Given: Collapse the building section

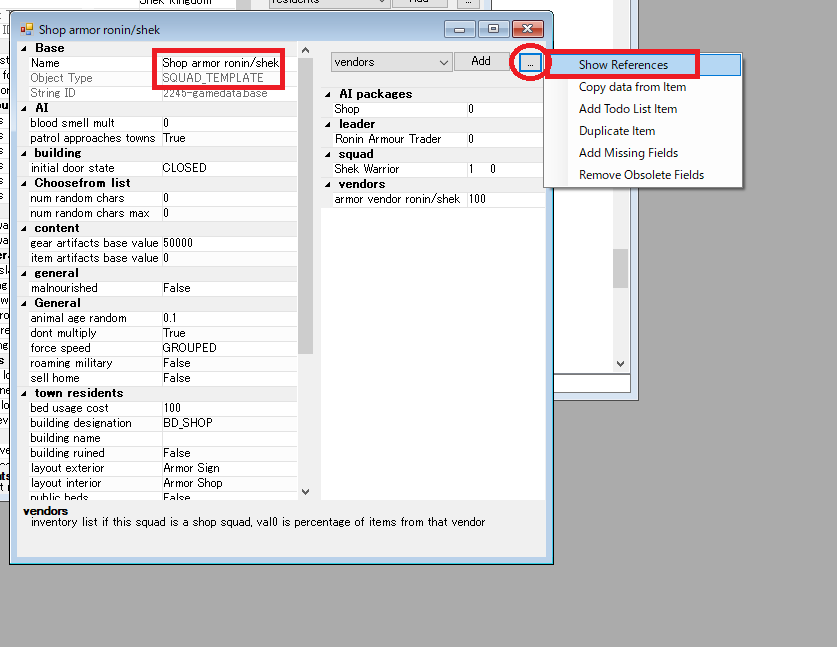Looking at the screenshot, I should click(x=24, y=153).
